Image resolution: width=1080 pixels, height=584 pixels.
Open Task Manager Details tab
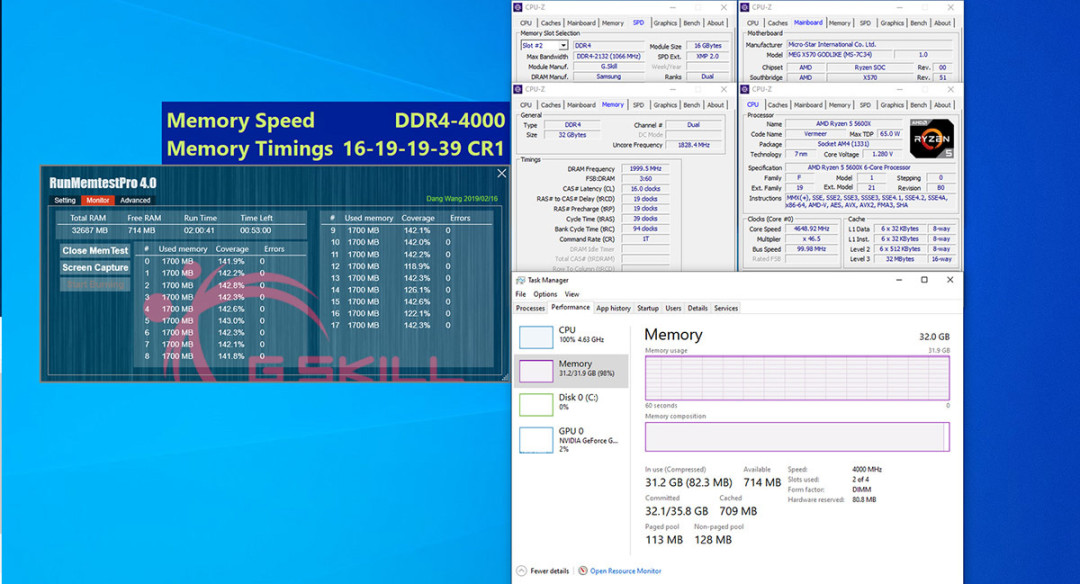(697, 309)
